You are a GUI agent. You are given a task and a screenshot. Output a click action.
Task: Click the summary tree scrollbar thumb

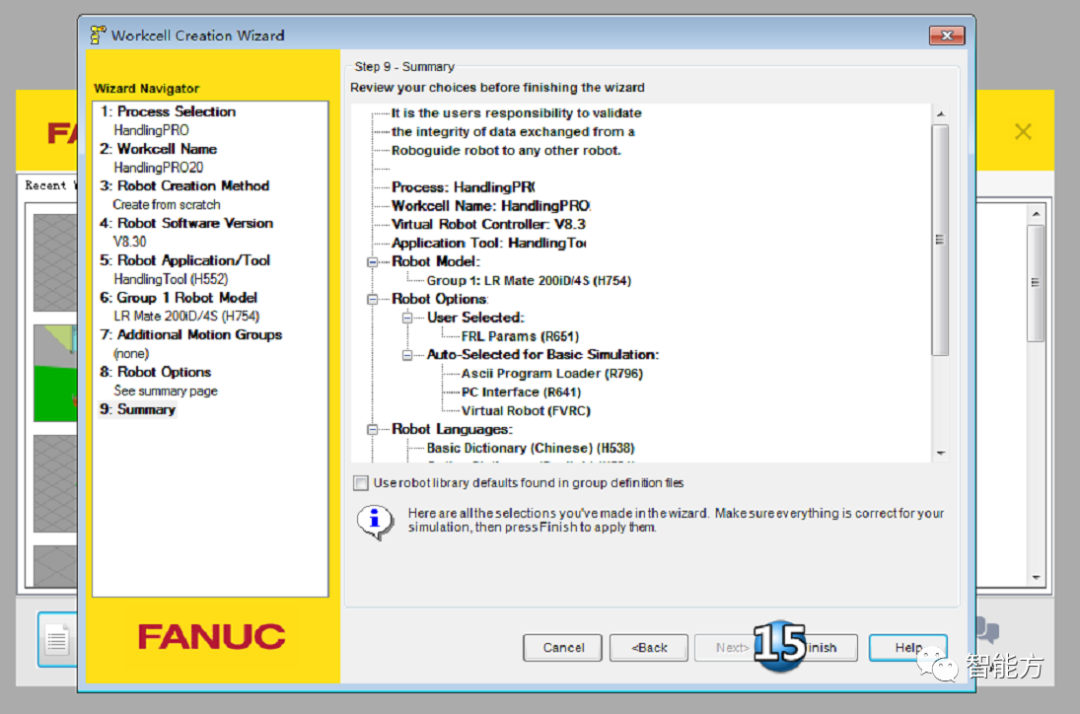coord(940,240)
